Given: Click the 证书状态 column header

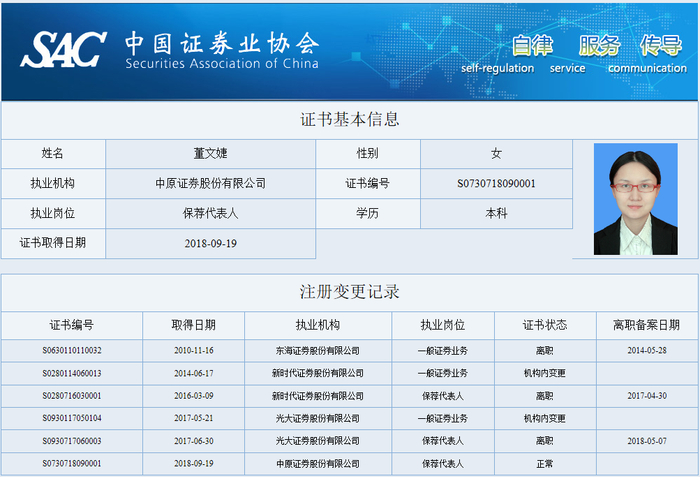Looking at the screenshot, I should point(545,325).
